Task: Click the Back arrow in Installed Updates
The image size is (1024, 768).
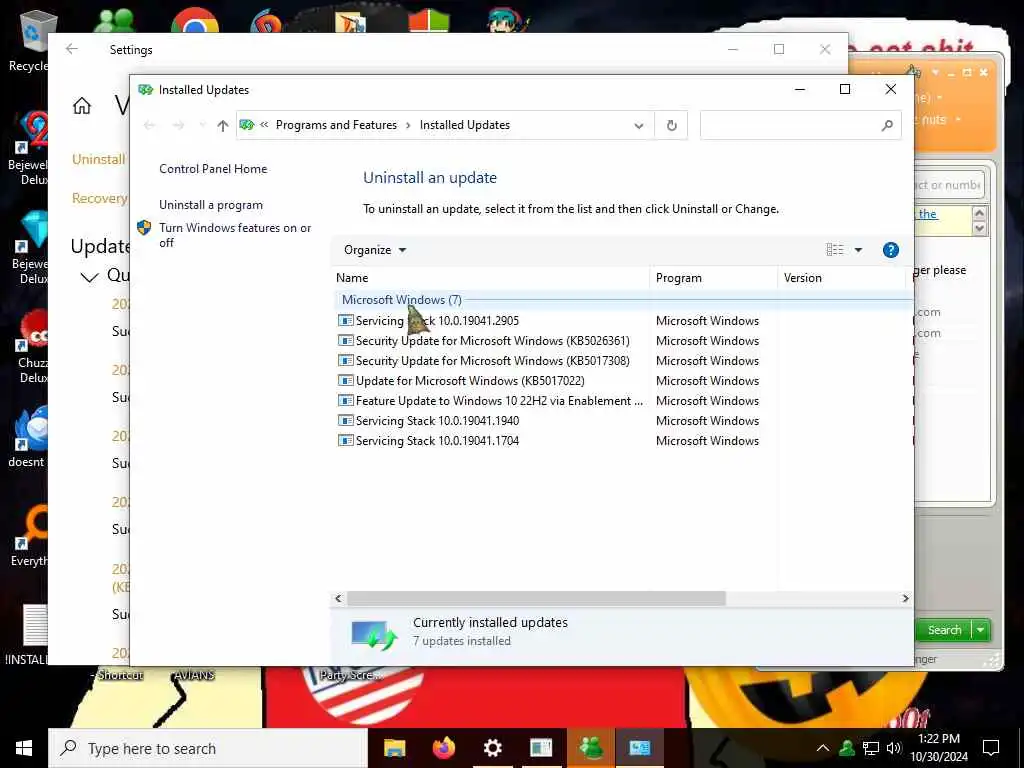Action: pyautogui.click(x=150, y=125)
